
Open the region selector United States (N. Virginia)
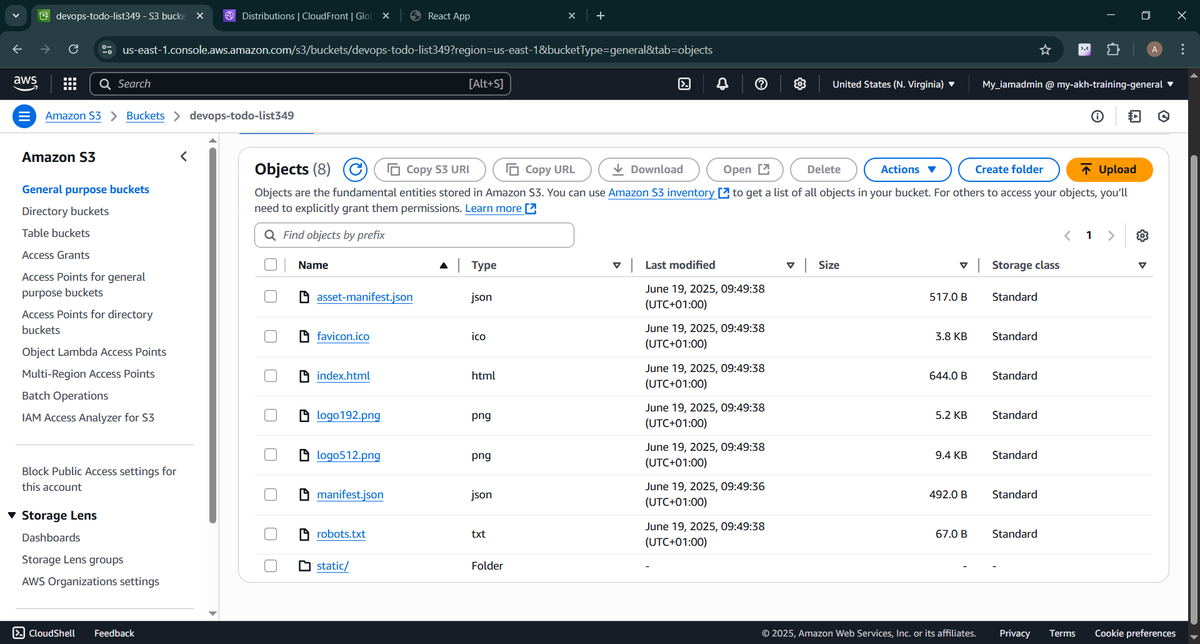coord(893,84)
